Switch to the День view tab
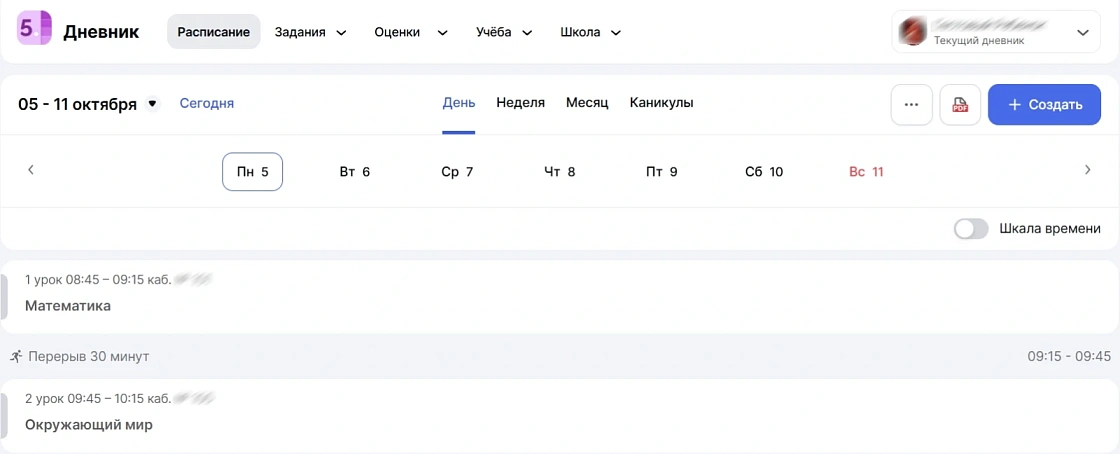The width and height of the screenshot is (1120, 454). coord(459,103)
